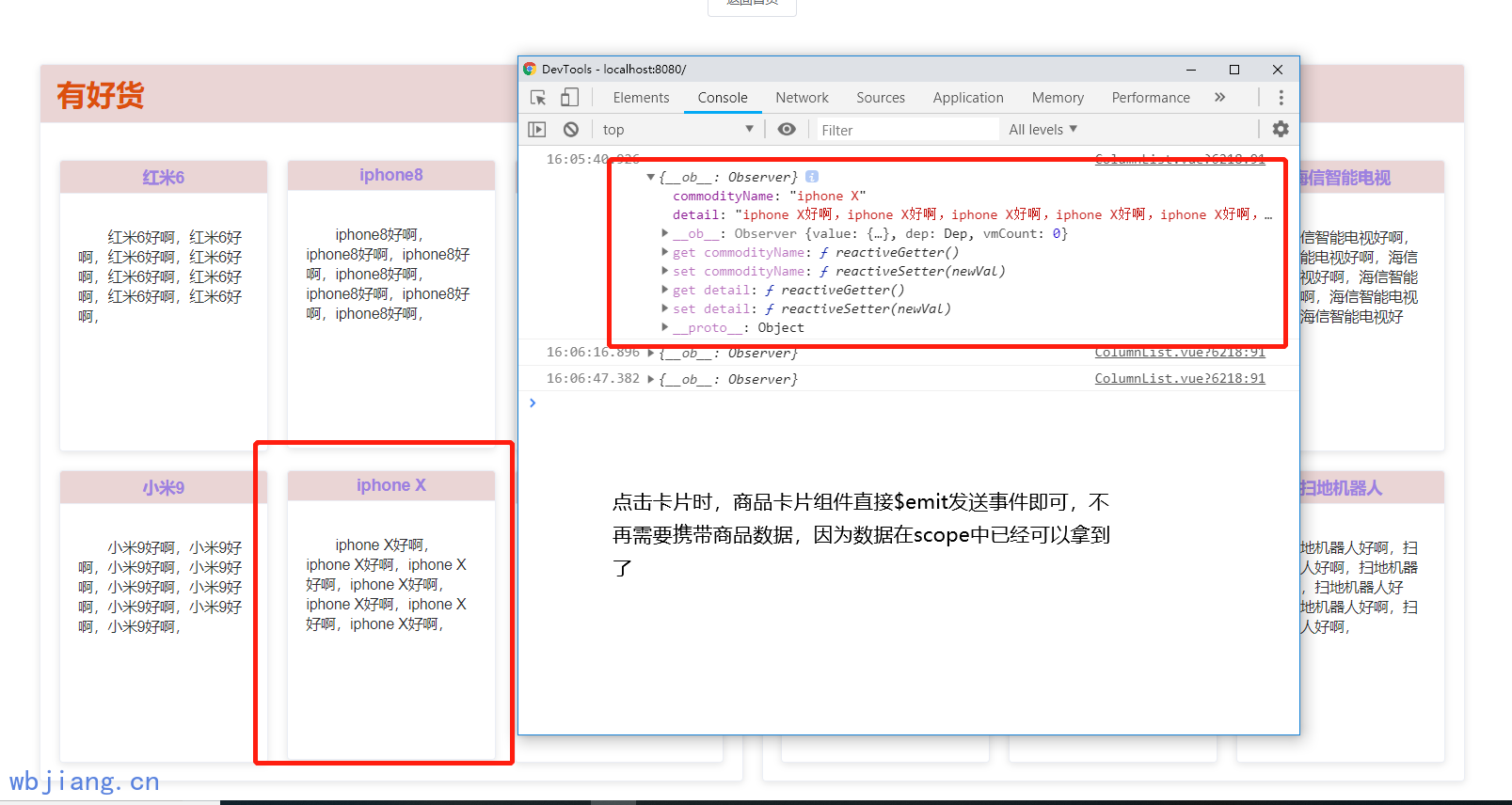Expand the 16:06:47.382 Observer log entry

[650, 379]
